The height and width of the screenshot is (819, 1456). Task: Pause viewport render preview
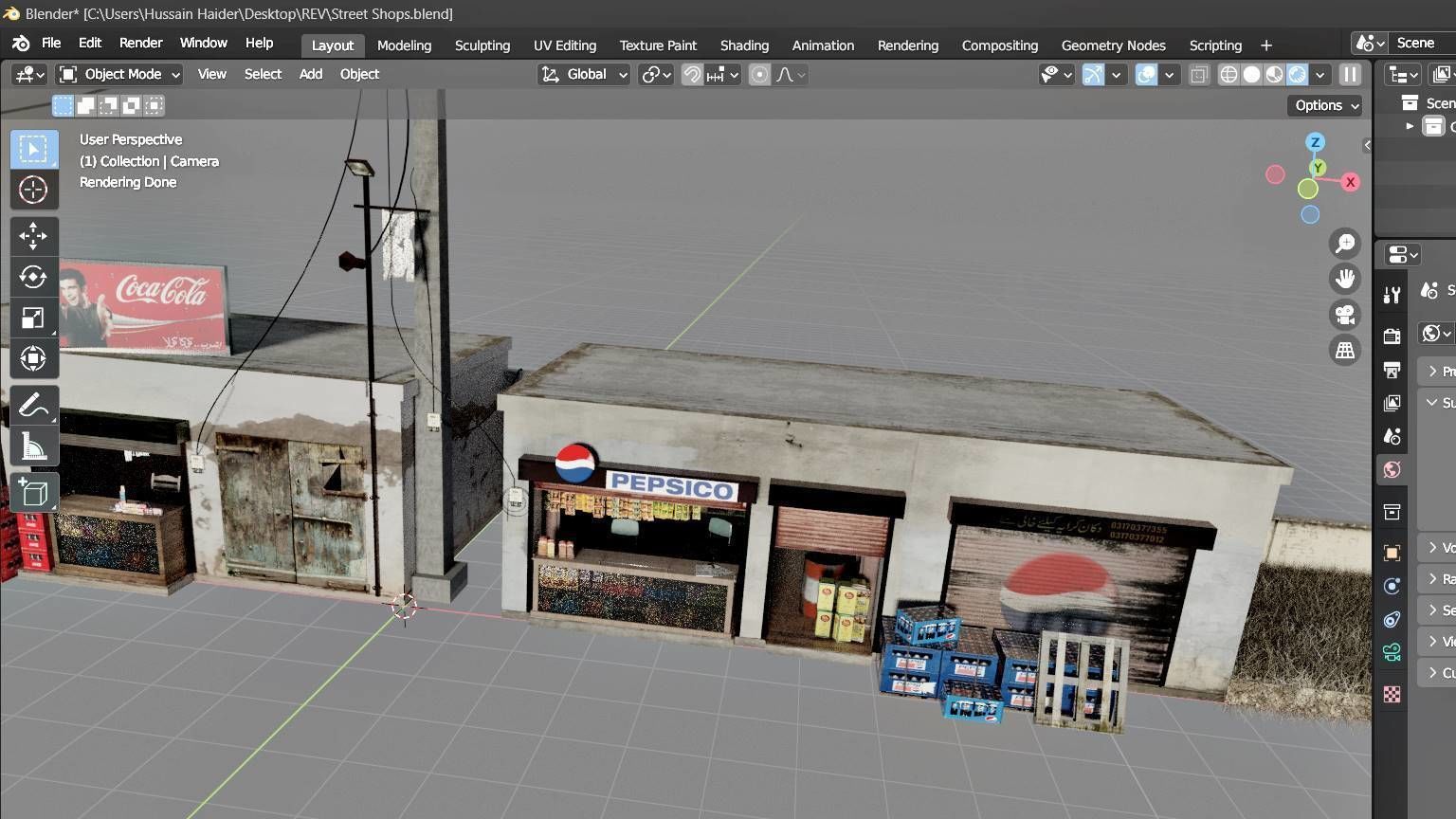coord(1351,74)
